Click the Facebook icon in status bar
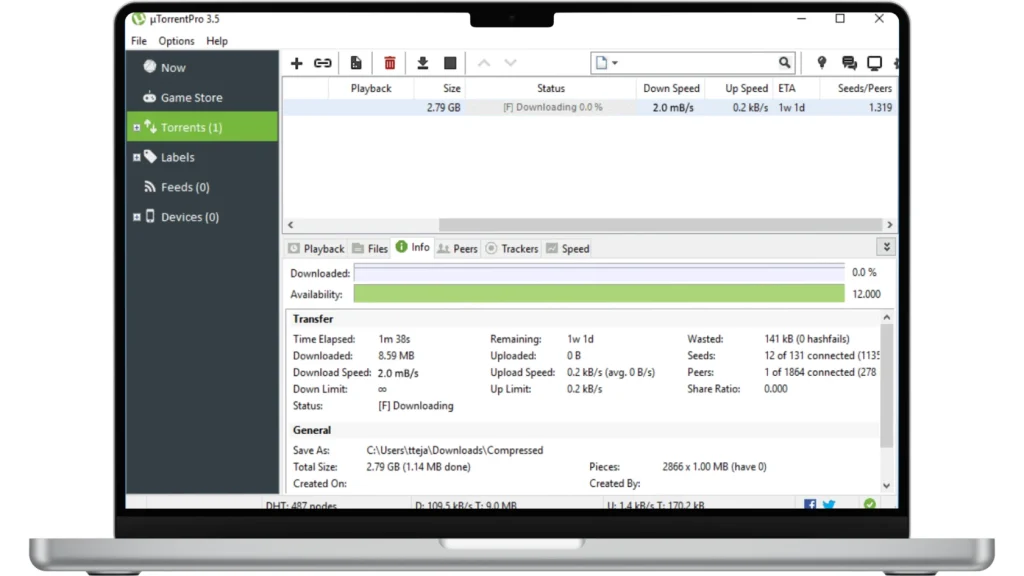Image resolution: width=1024 pixels, height=576 pixels. [810, 505]
